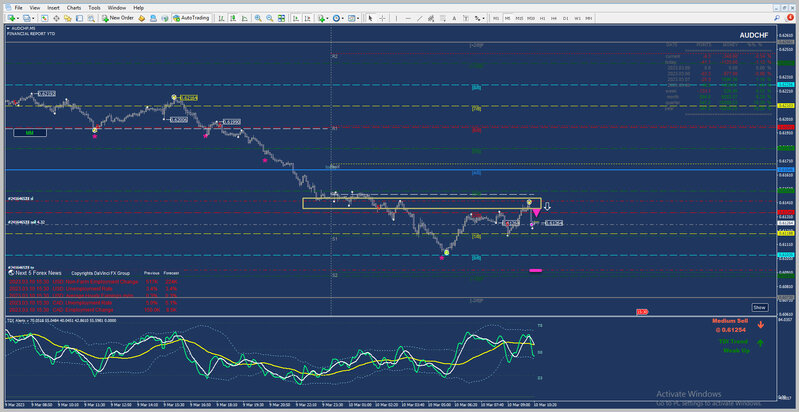Switch to M5 timeframe
Screen dimensions: 799x412
[508, 18]
